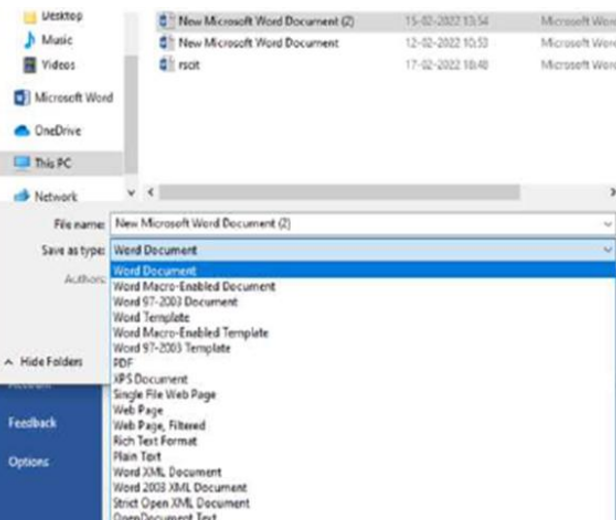Screen dimensions: 616x531
Task: Open the File name dropdown arrow
Action: point(607,225)
